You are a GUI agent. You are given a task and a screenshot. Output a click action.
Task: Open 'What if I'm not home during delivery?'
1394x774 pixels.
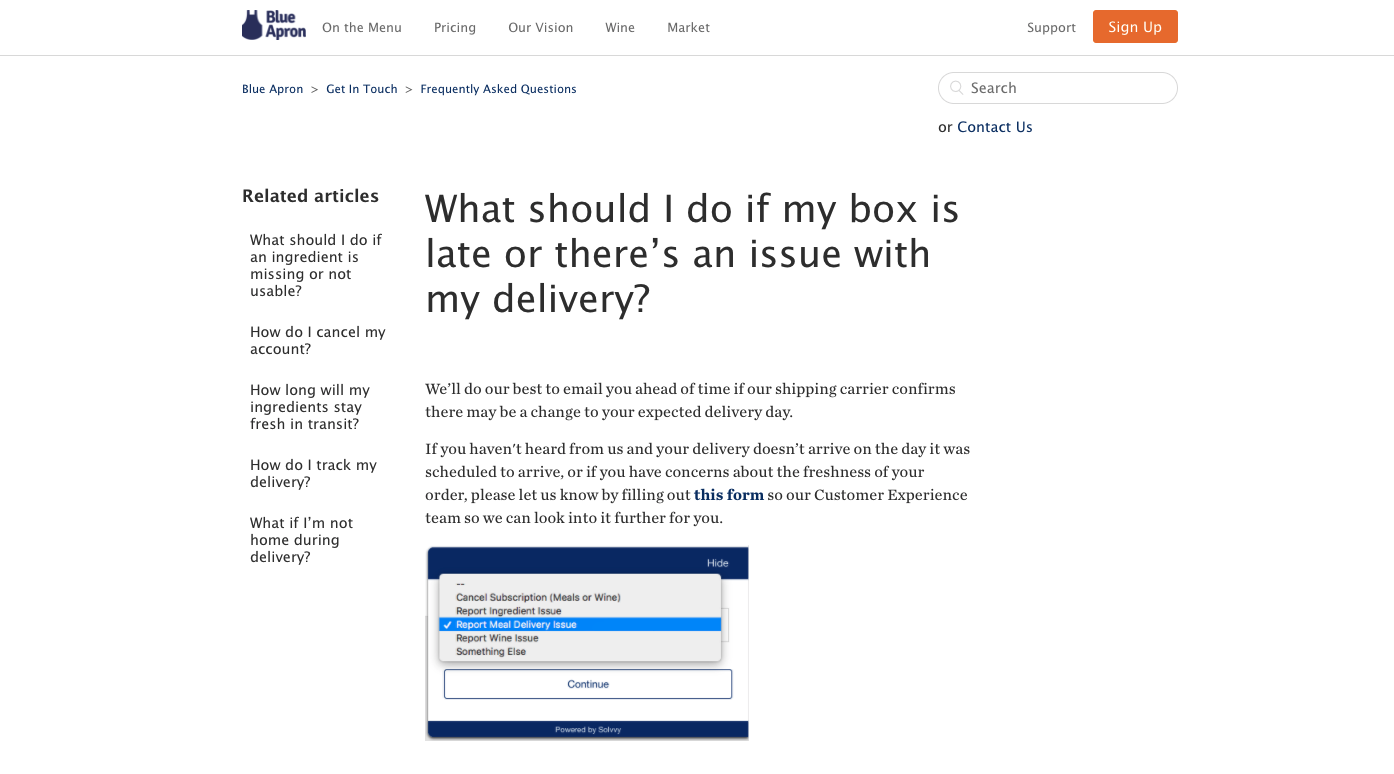coord(302,540)
